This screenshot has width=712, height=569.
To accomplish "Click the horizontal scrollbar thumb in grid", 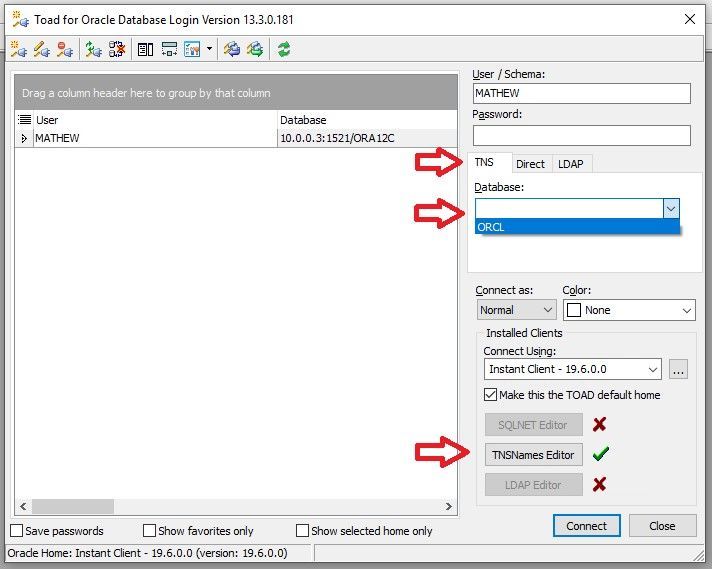I will tap(73, 506).
